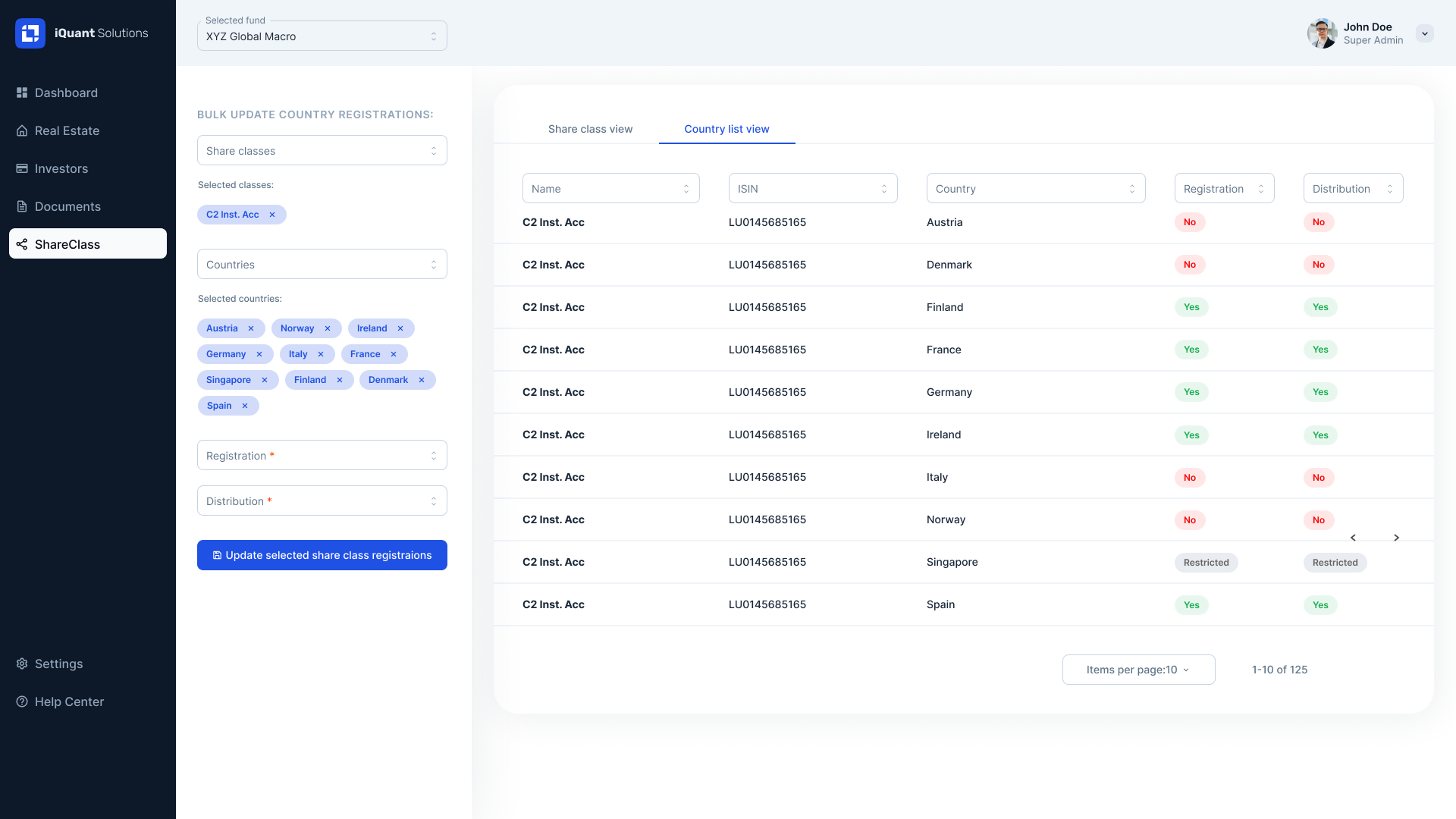Click the Singapore registration Restricted badge

(1207, 563)
